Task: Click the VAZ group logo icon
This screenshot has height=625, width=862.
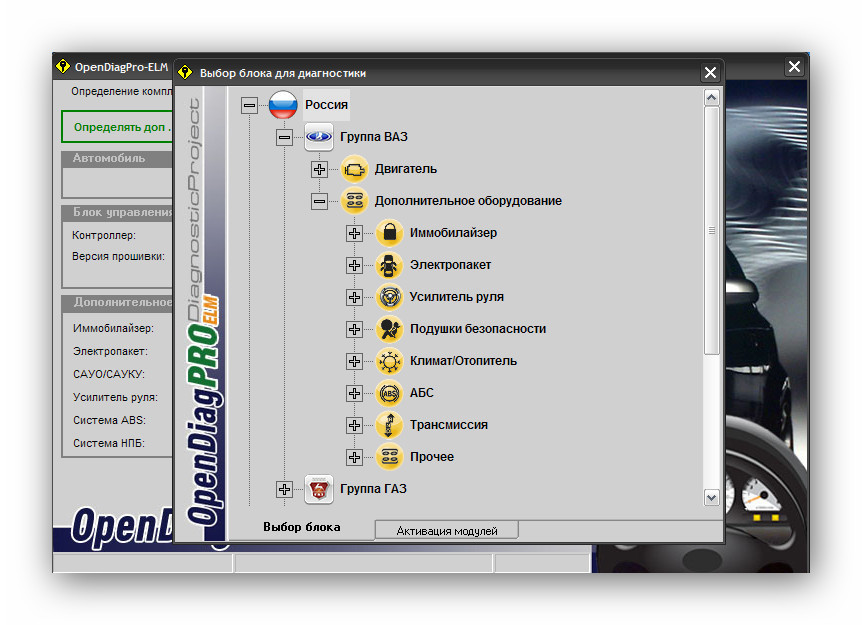Action: pyautogui.click(x=319, y=137)
